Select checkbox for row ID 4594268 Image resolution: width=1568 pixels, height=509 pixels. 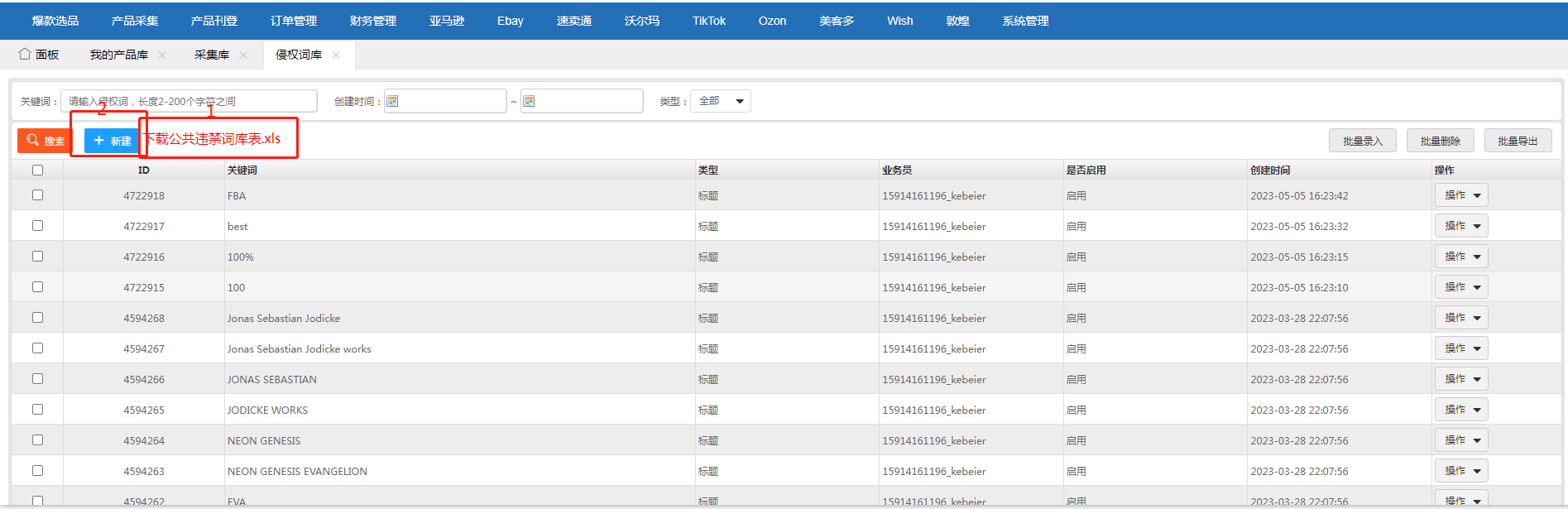pos(37,318)
